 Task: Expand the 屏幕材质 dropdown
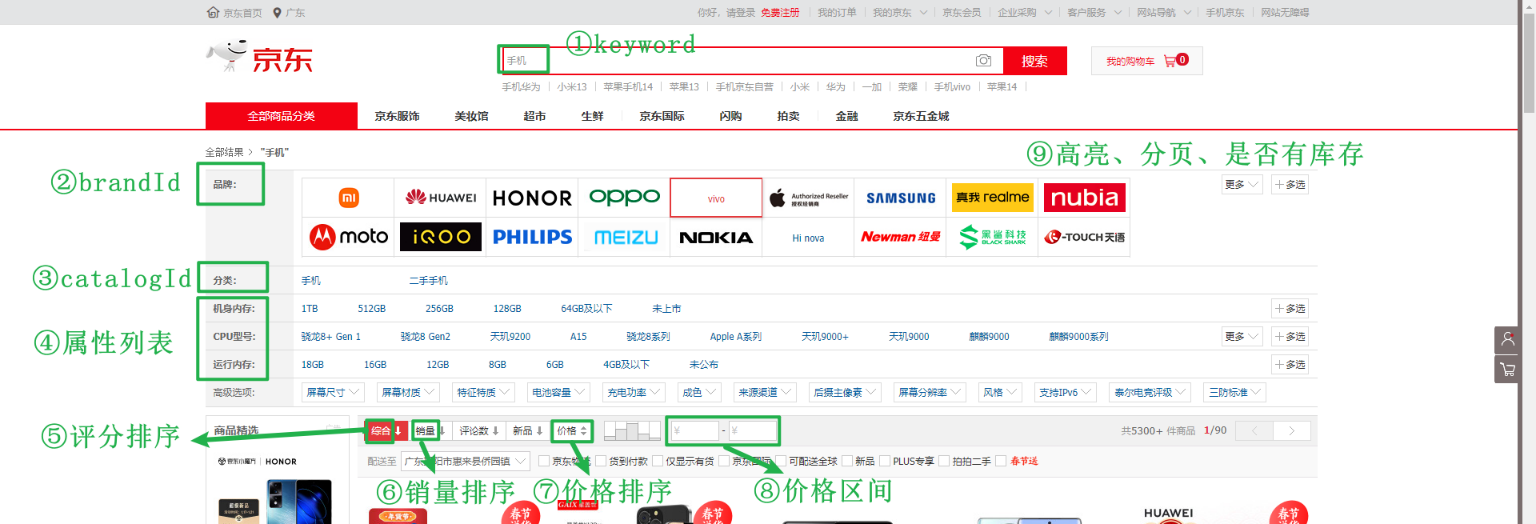point(407,393)
